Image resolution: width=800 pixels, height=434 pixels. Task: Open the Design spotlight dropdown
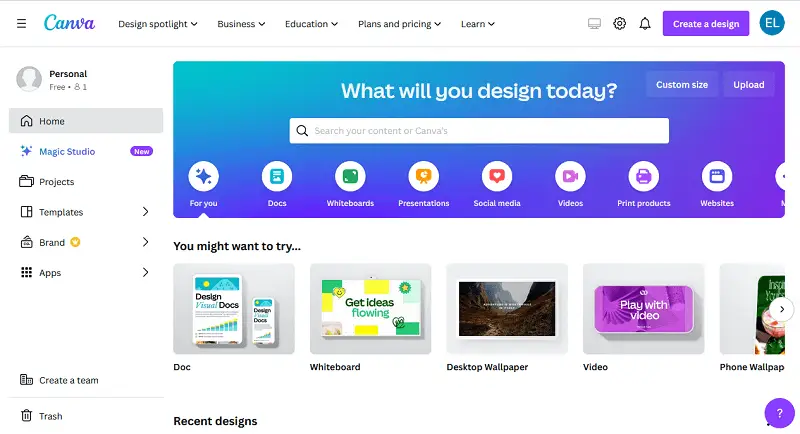[158, 24]
